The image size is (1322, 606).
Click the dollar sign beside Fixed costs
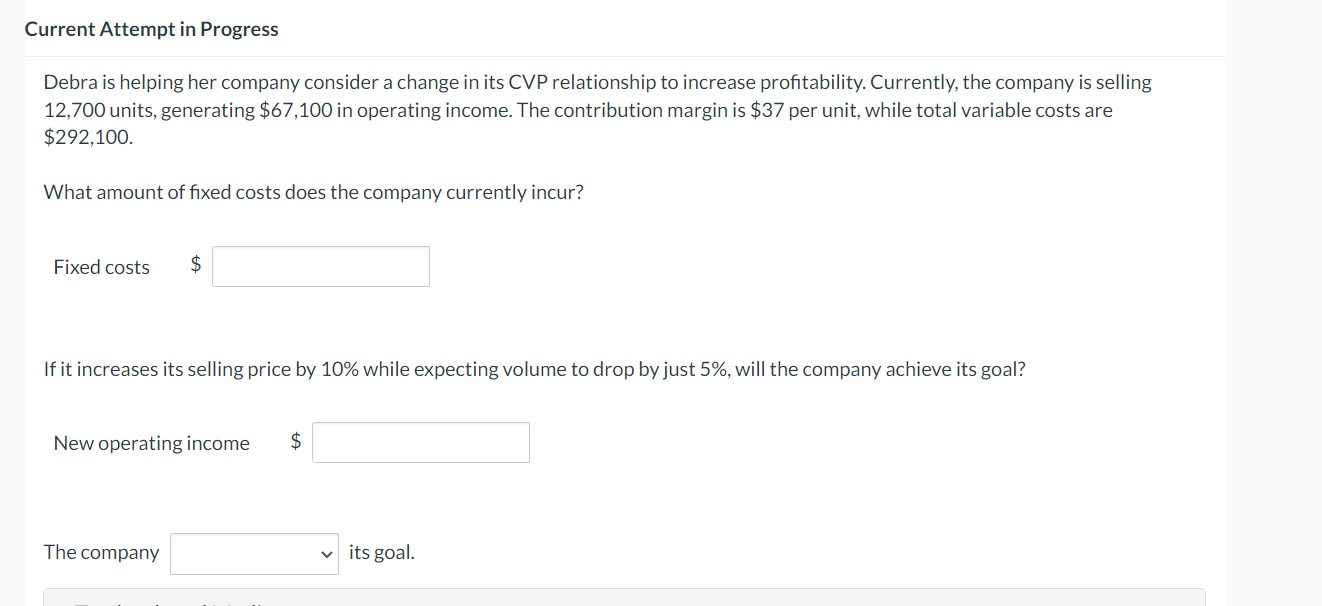[x=194, y=265]
